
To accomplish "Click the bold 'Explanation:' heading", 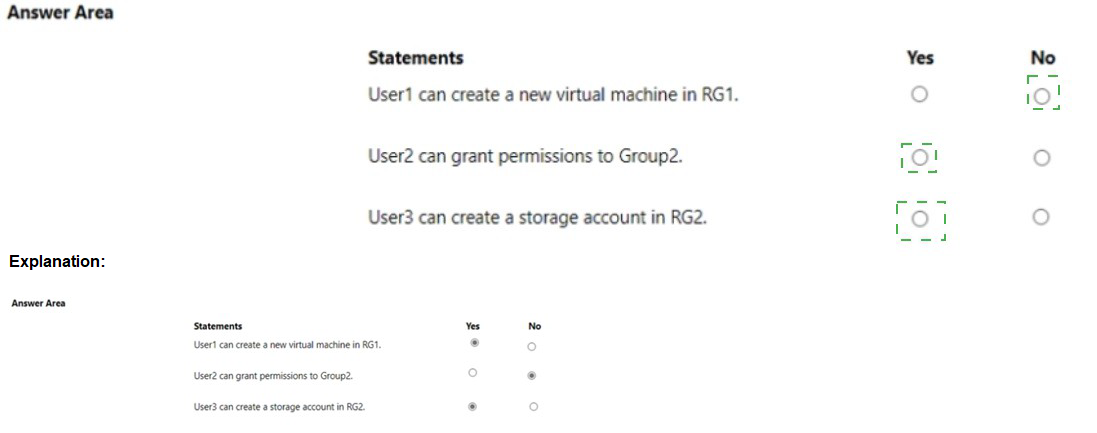I will (57, 262).
